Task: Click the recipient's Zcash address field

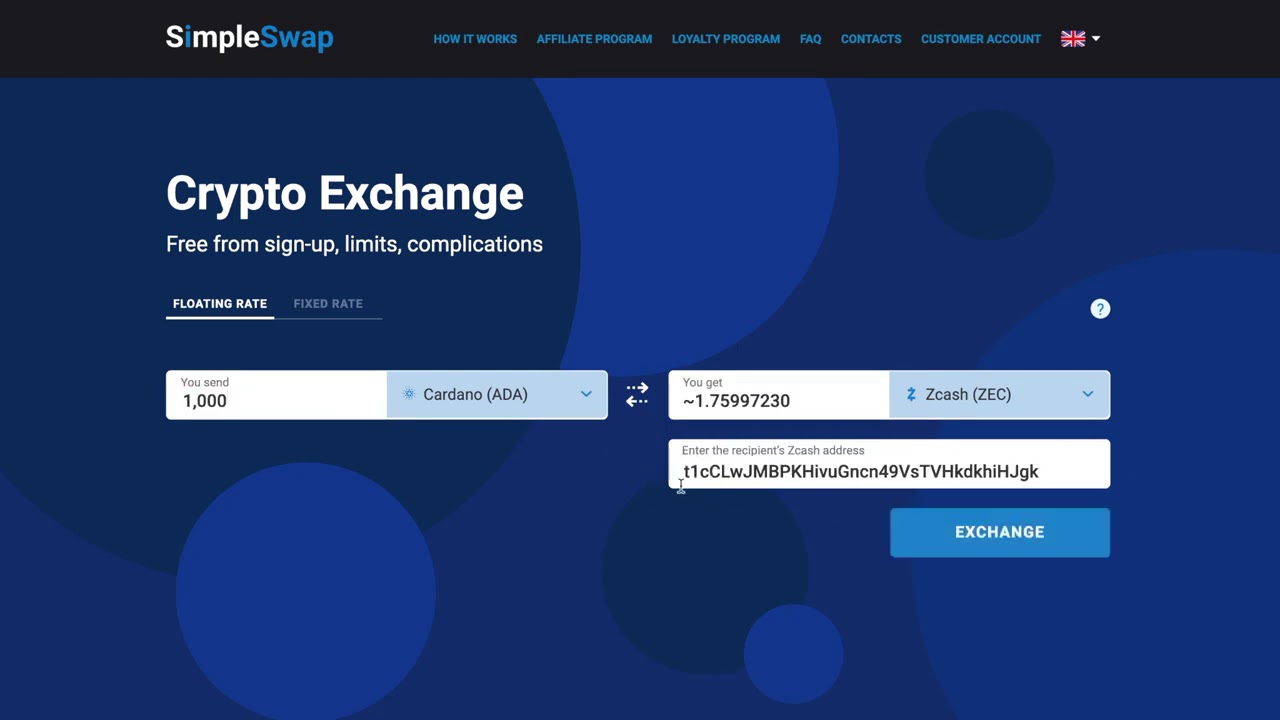Action: pyautogui.click(x=889, y=464)
